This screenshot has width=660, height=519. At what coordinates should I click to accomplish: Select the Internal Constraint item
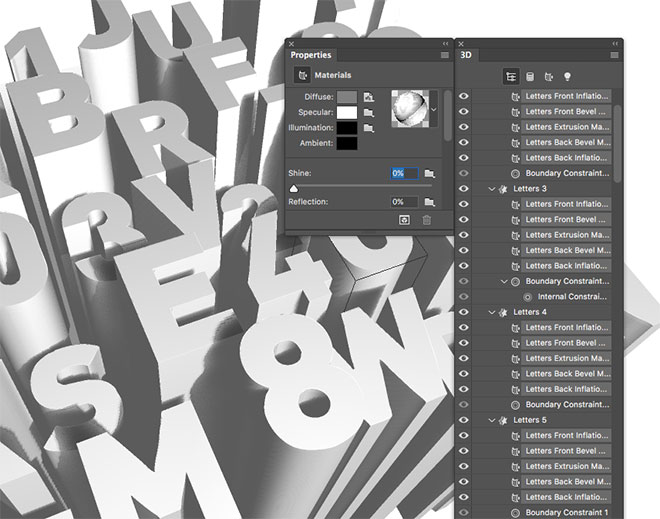point(573,297)
